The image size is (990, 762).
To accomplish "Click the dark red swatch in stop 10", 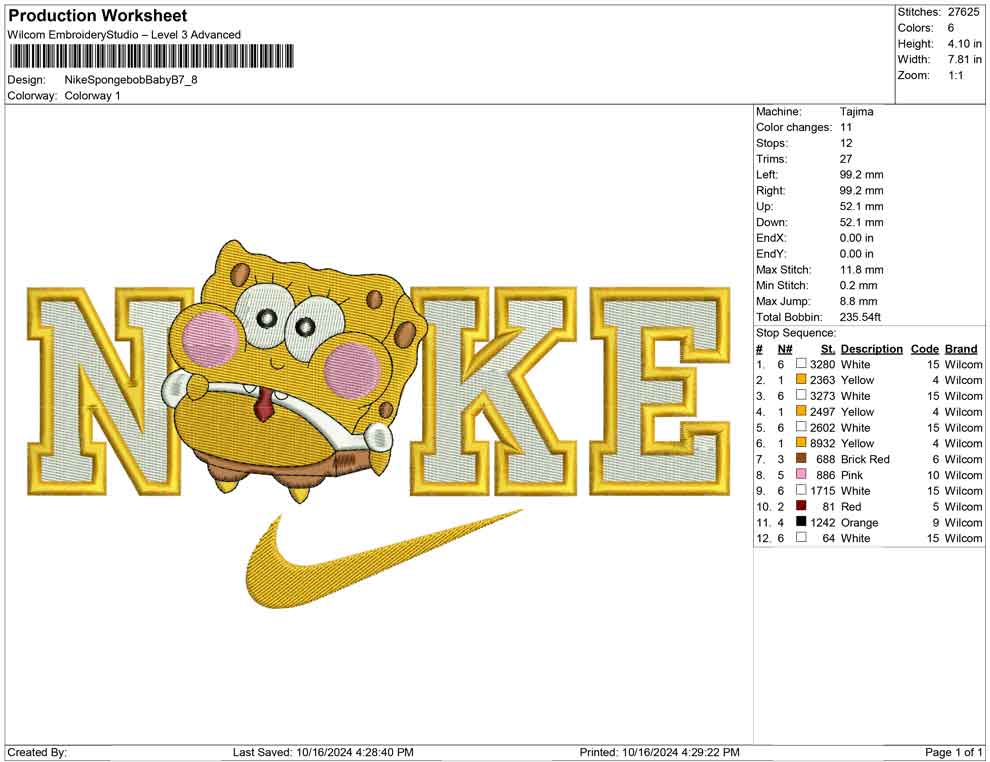I will (801, 506).
